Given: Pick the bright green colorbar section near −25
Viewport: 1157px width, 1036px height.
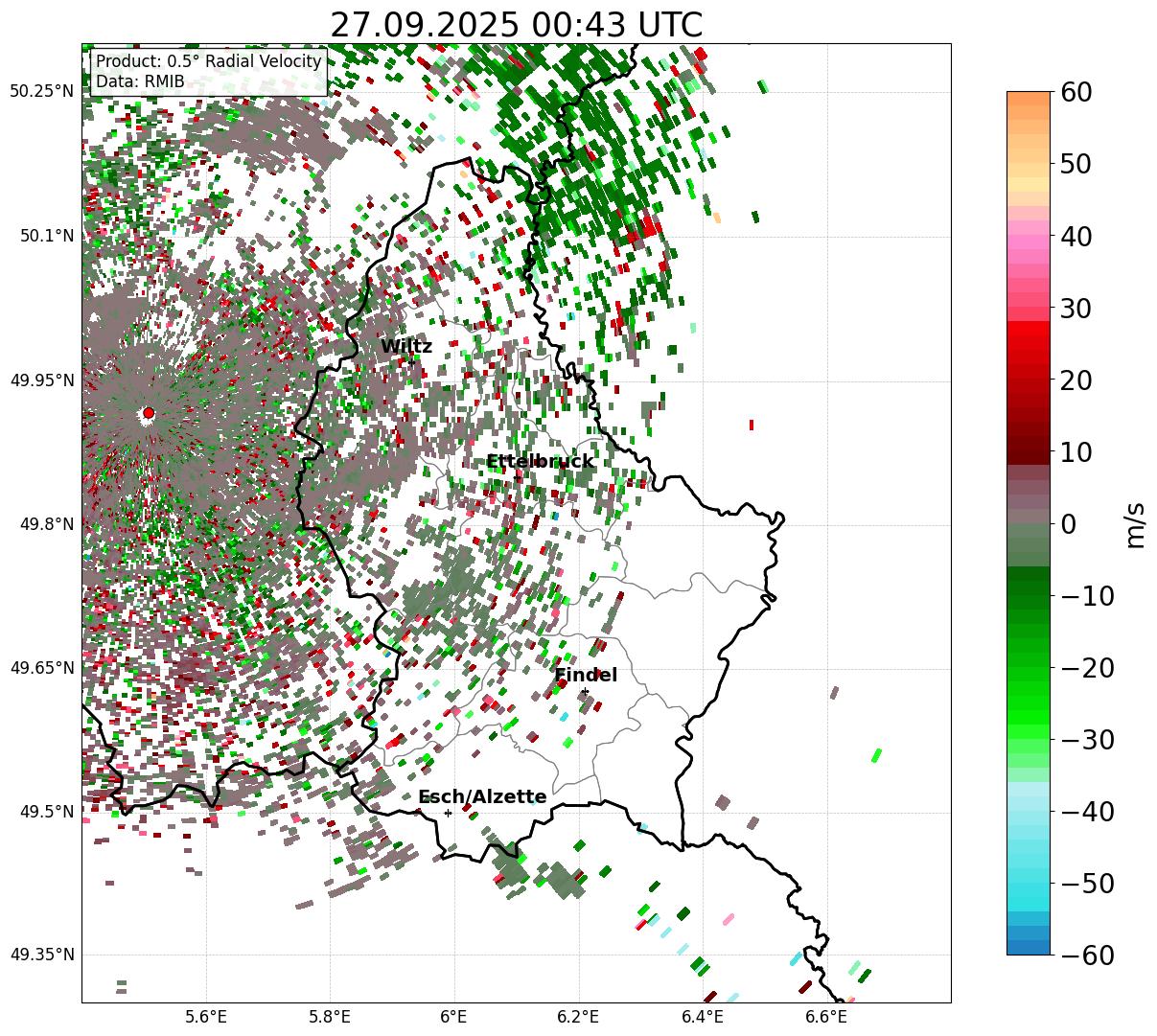Looking at the screenshot, I should tap(1029, 704).
